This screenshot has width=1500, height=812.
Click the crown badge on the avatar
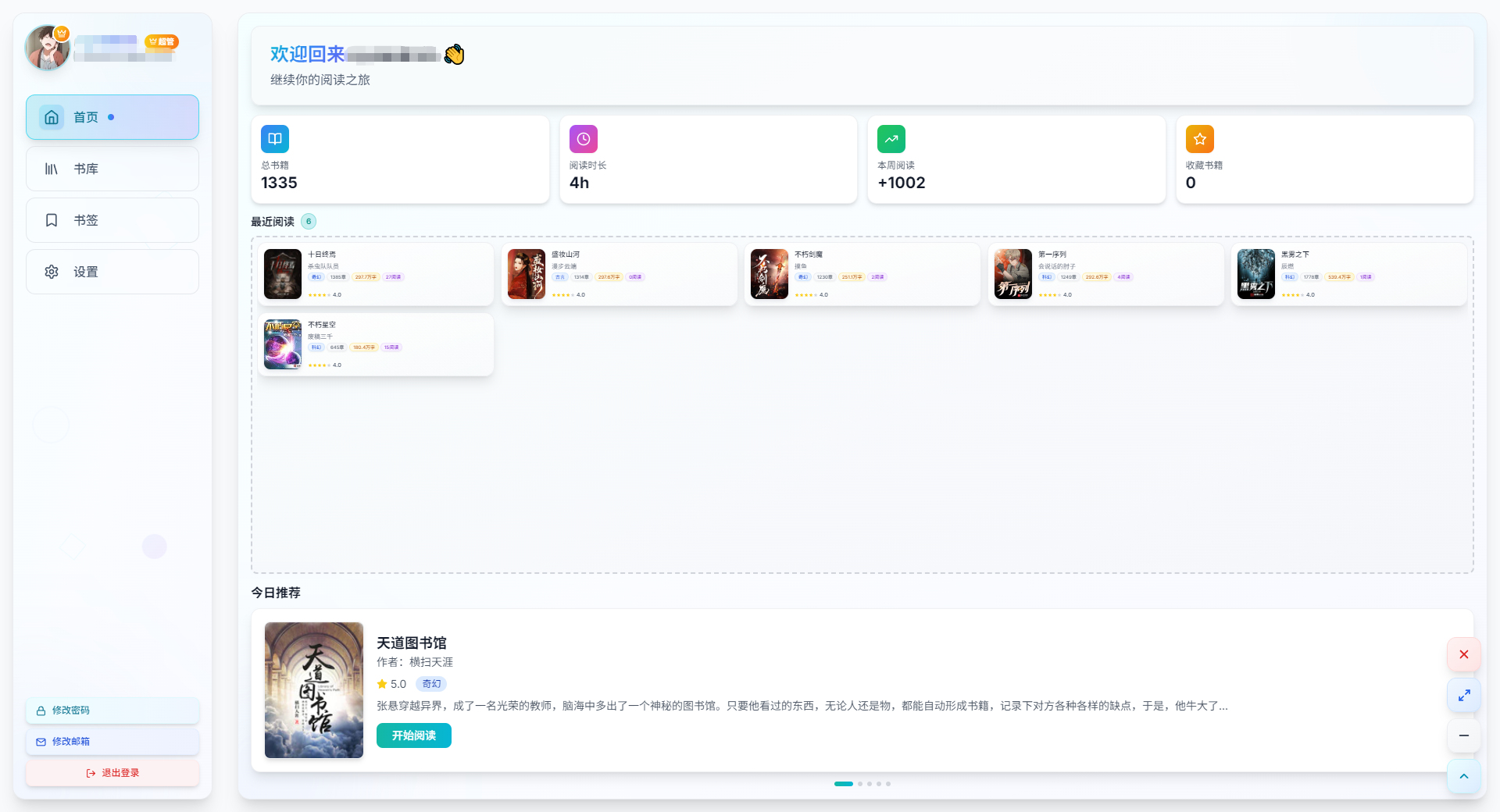62,34
